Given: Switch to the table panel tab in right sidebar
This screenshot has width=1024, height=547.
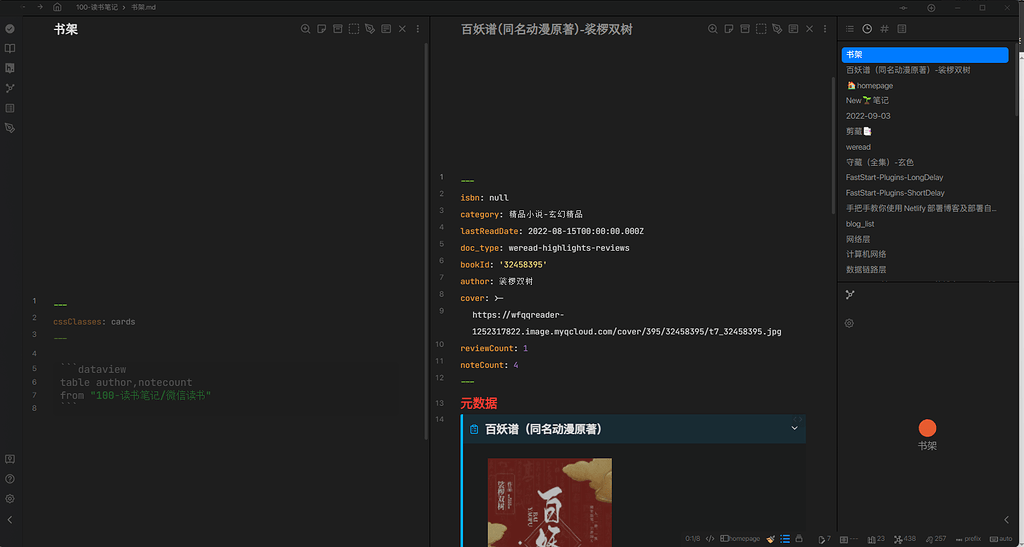Looking at the screenshot, I should click(x=902, y=29).
